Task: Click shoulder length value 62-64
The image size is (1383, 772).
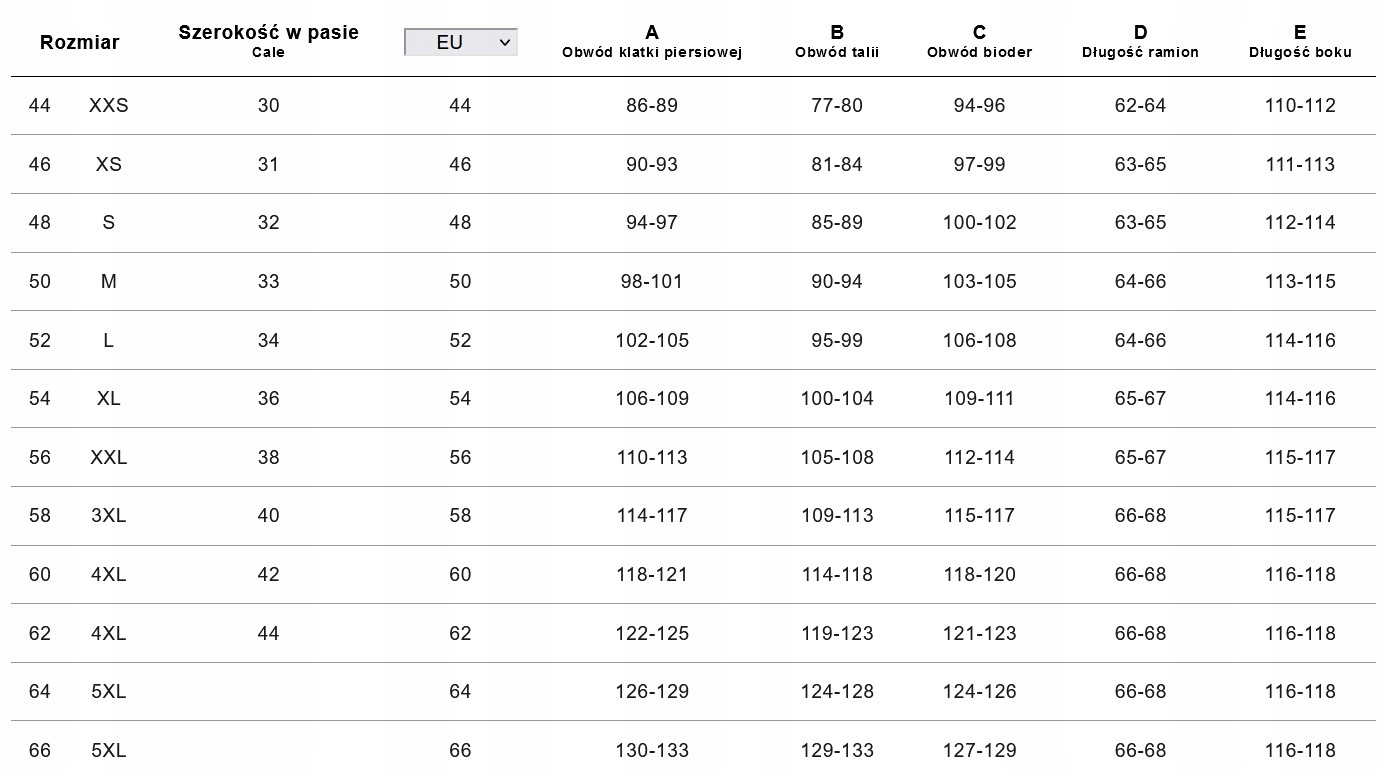Action: coord(1140,105)
